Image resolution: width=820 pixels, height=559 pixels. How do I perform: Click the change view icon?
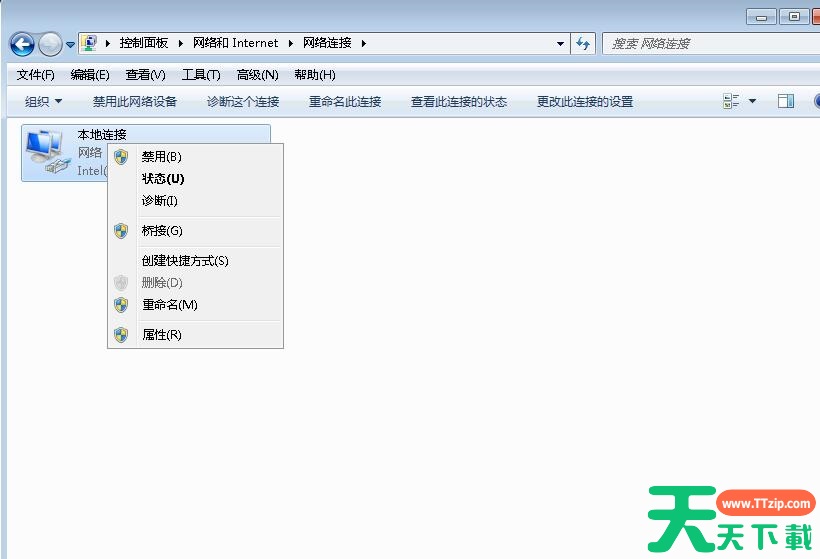(x=731, y=101)
